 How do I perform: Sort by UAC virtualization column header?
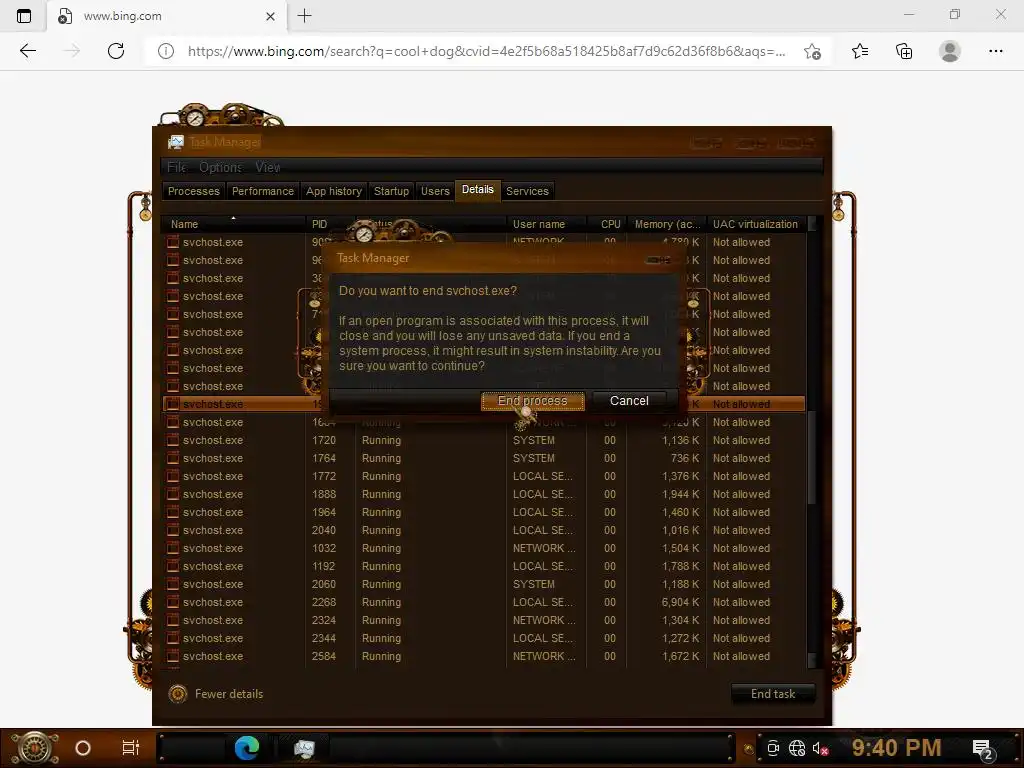click(x=756, y=224)
